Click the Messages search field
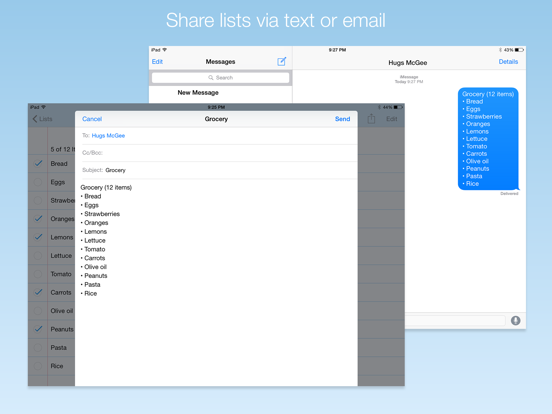Viewport: 552px width, 414px height. point(220,77)
